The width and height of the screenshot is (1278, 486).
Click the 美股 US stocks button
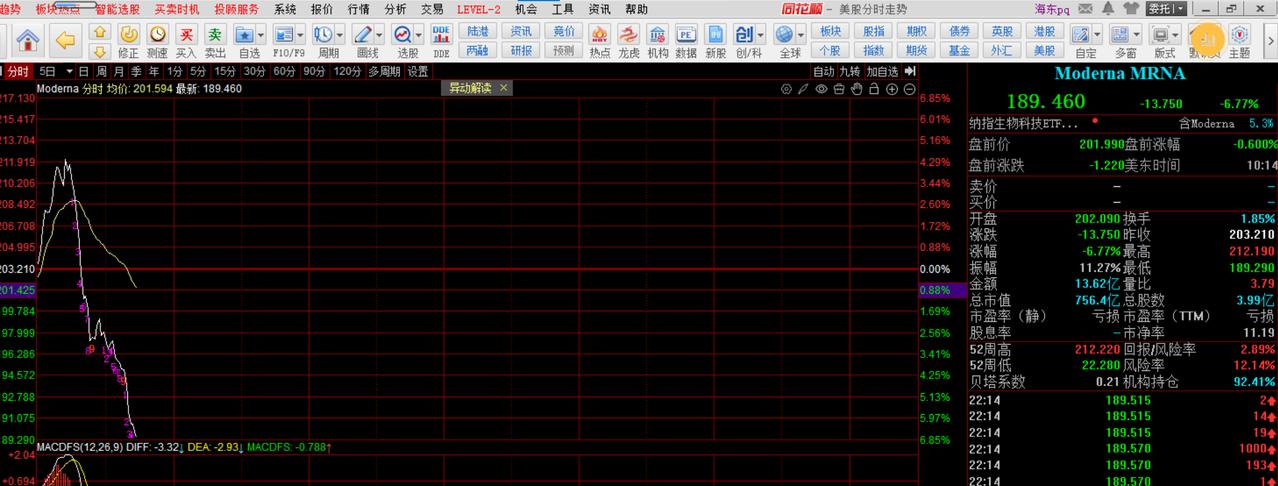pos(1044,50)
